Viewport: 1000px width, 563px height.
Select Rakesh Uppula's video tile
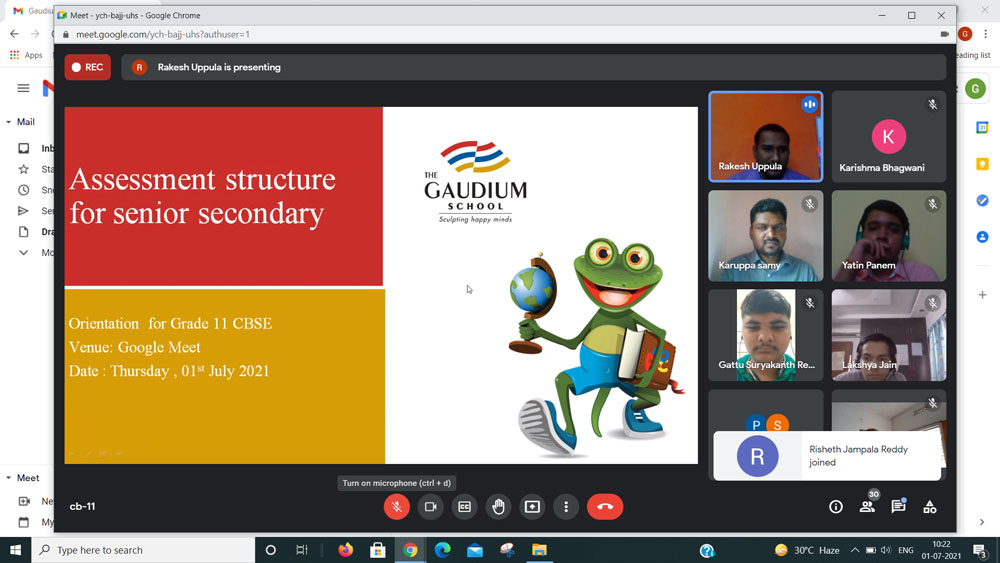point(765,136)
